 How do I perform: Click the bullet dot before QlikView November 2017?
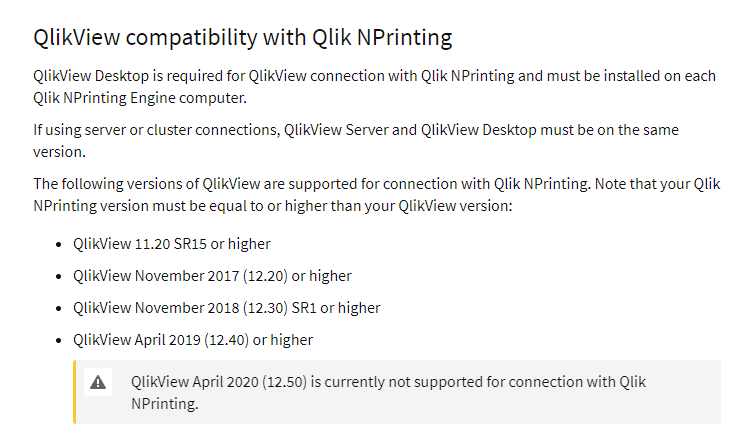(x=58, y=276)
